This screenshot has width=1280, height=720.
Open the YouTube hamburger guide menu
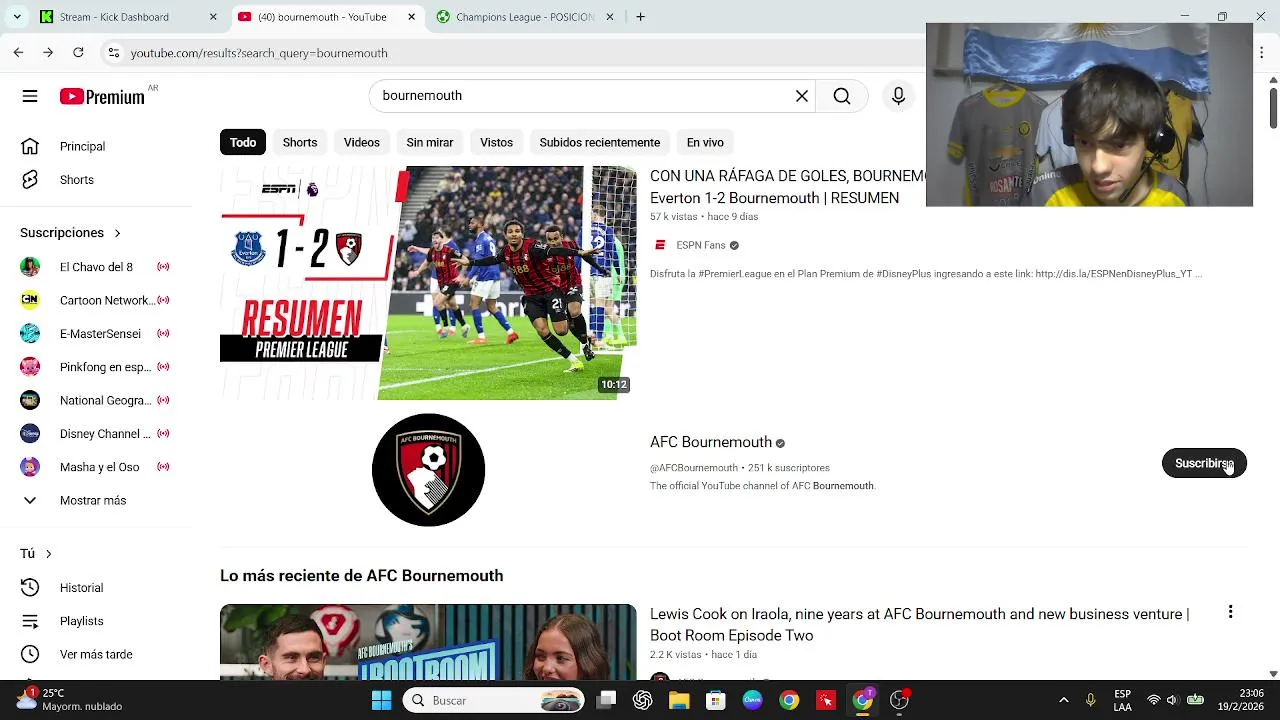pyautogui.click(x=30, y=96)
